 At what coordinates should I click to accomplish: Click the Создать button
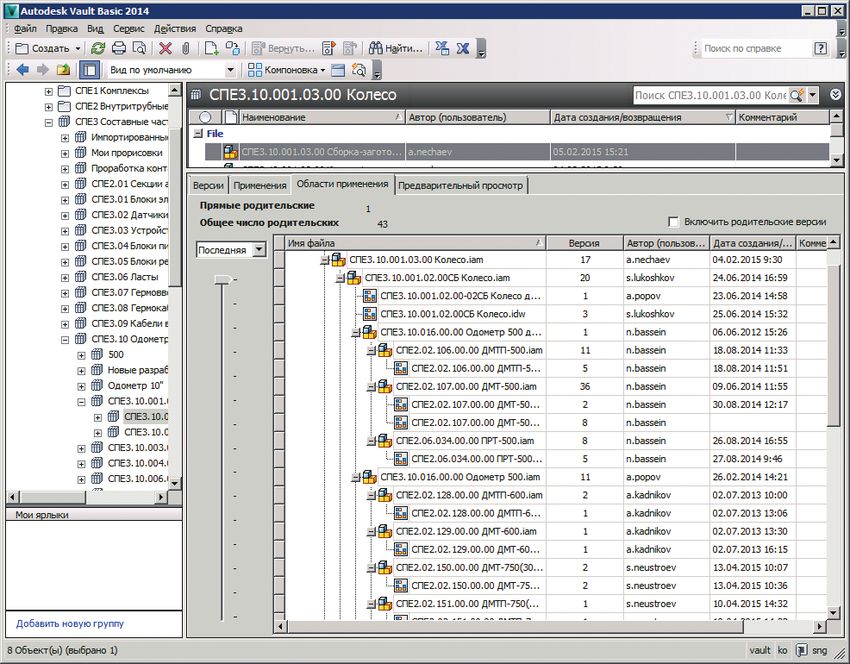point(43,48)
